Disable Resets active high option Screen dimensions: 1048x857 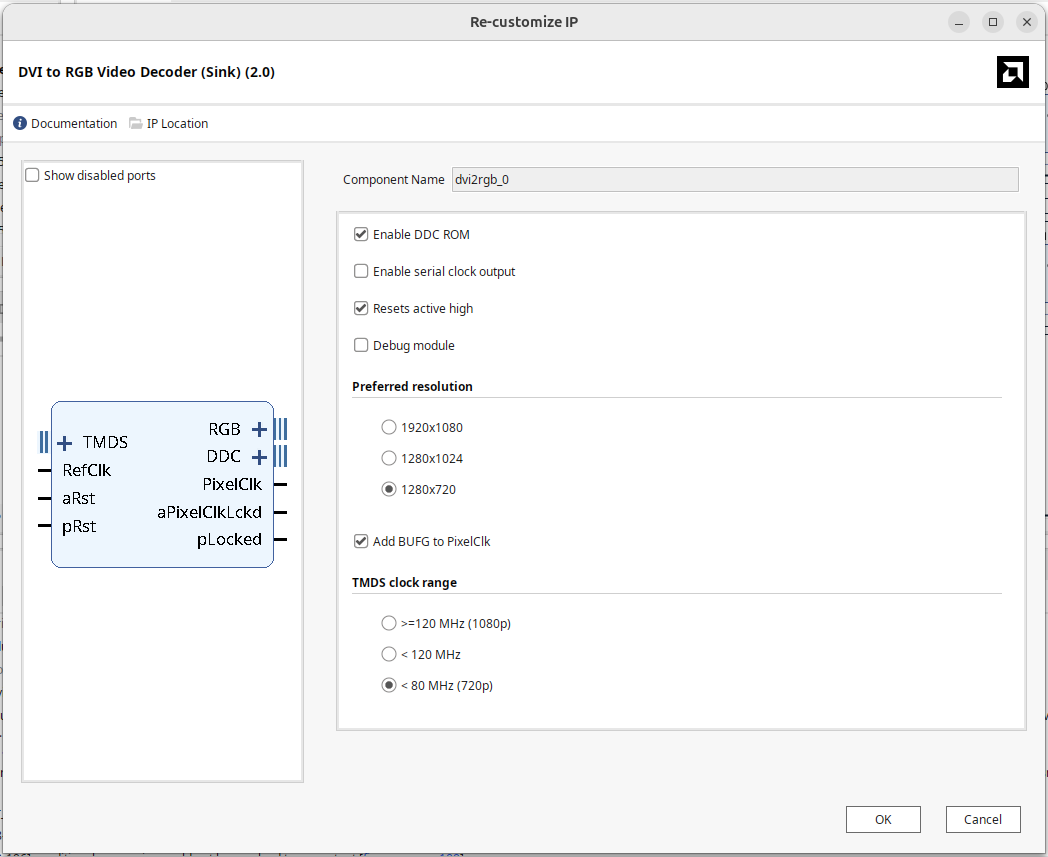(x=361, y=309)
